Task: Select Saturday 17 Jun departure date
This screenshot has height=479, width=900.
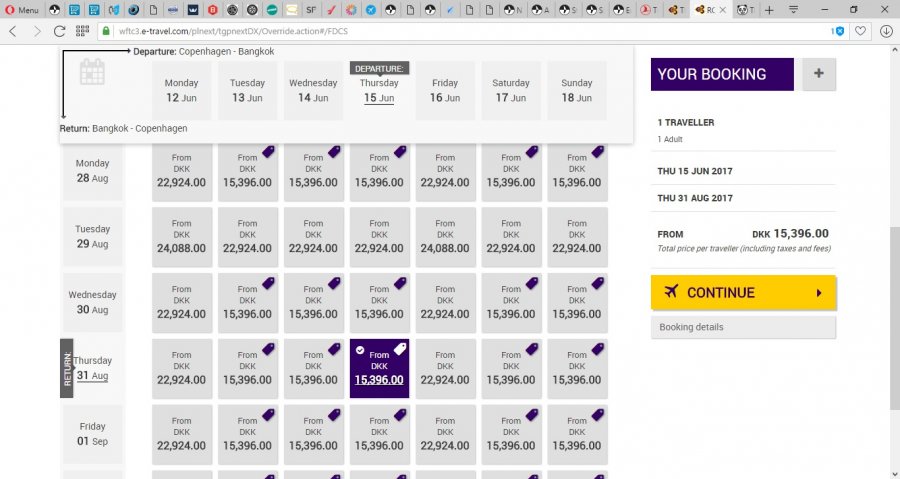Action: [511, 91]
